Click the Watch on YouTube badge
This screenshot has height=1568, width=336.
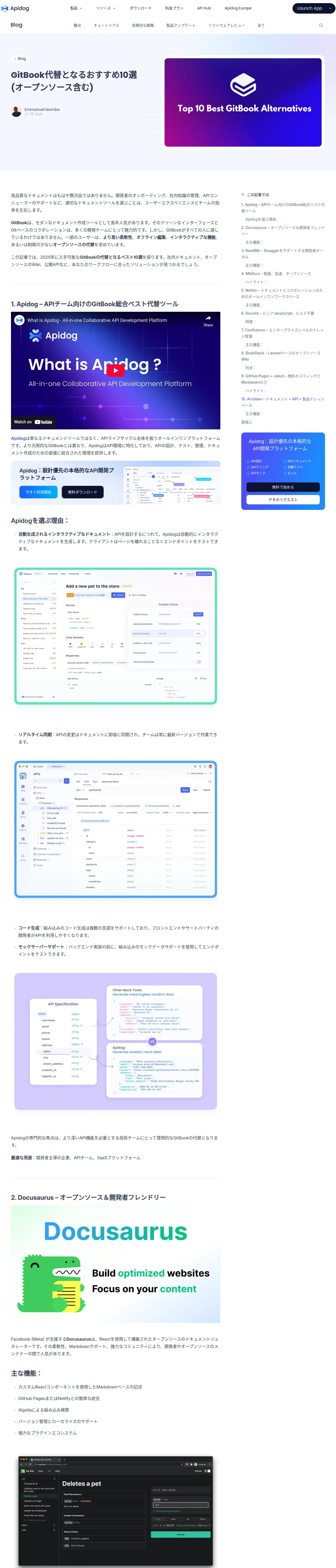[33, 422]
